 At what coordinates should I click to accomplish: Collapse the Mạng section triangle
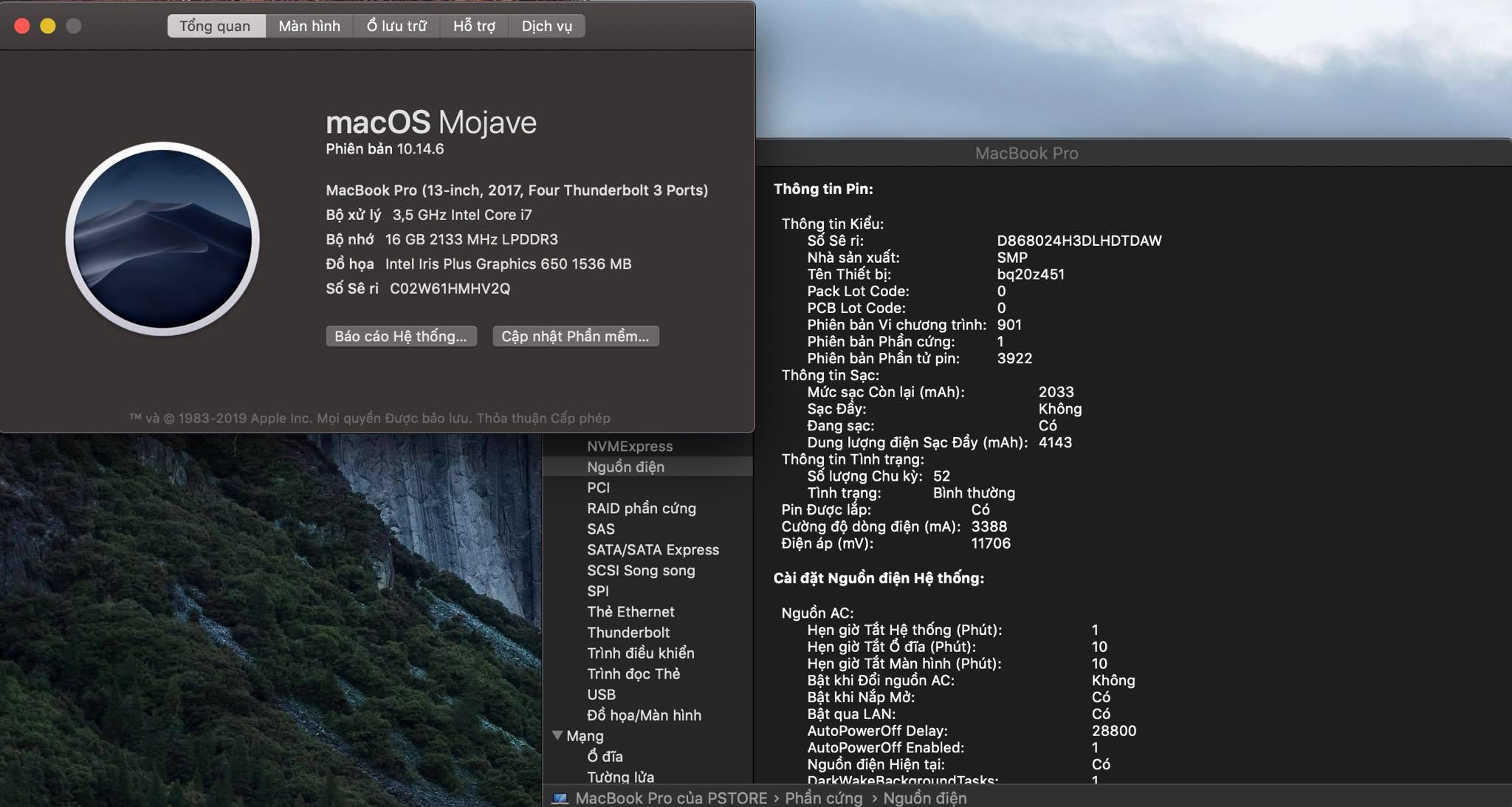click(557, 735)
